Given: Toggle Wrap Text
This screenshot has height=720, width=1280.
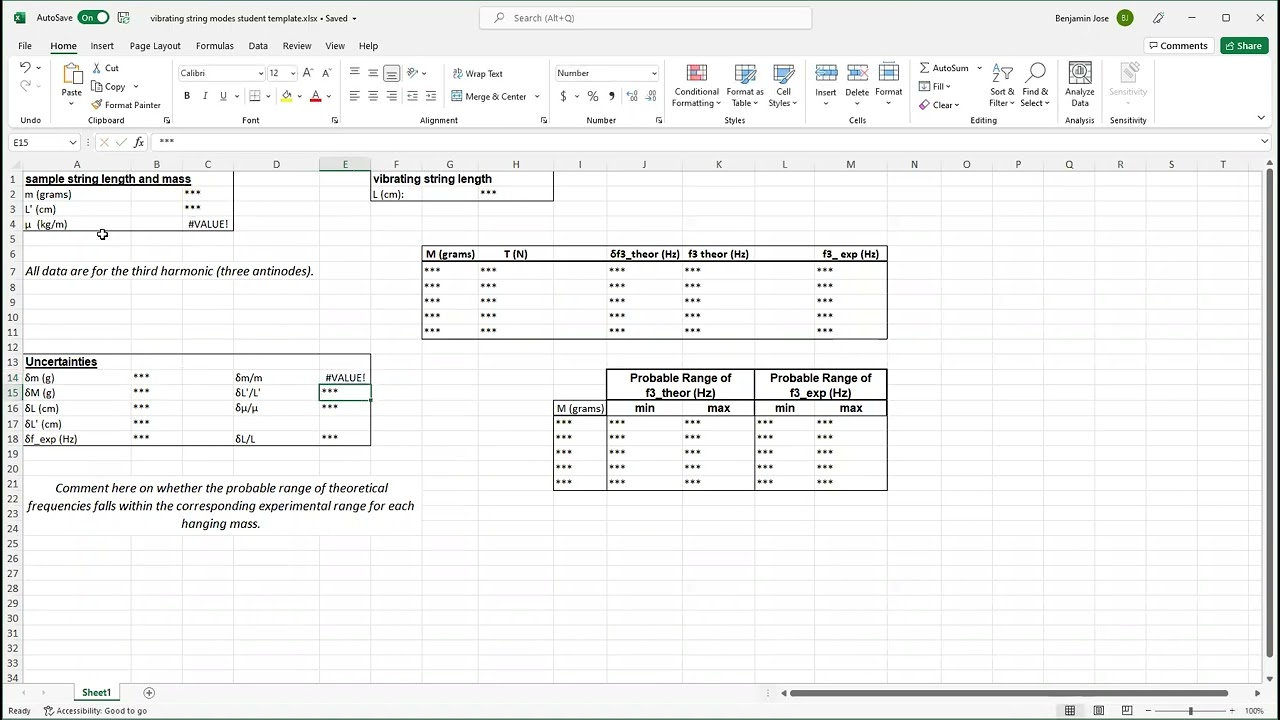Looking at the screenshot, I should 477,73.
